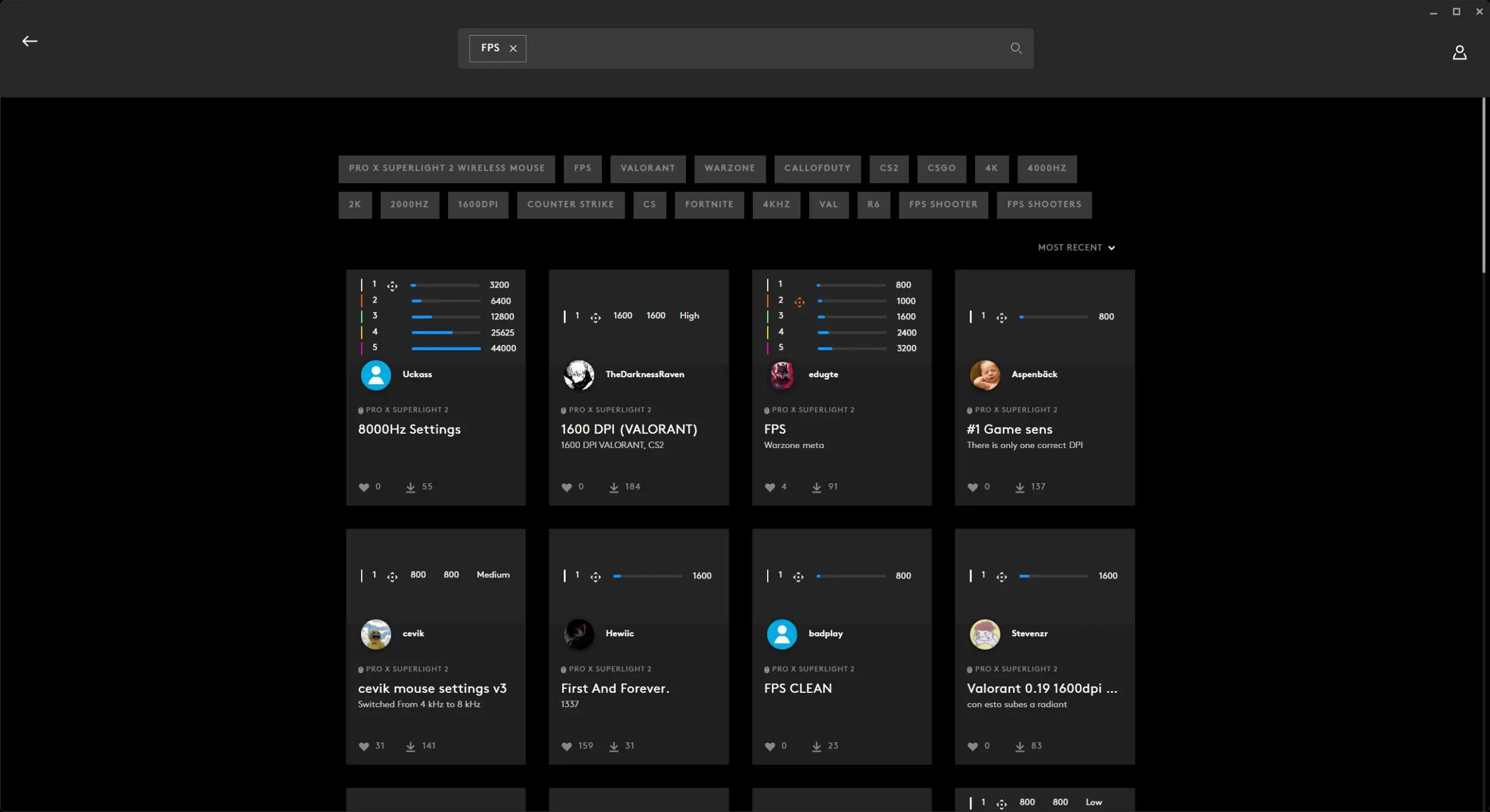Image resolution: width=1490 pixels, height=812 pixels.
Task: Open Hewiic user avatar
Action: [x=579, y=634]
